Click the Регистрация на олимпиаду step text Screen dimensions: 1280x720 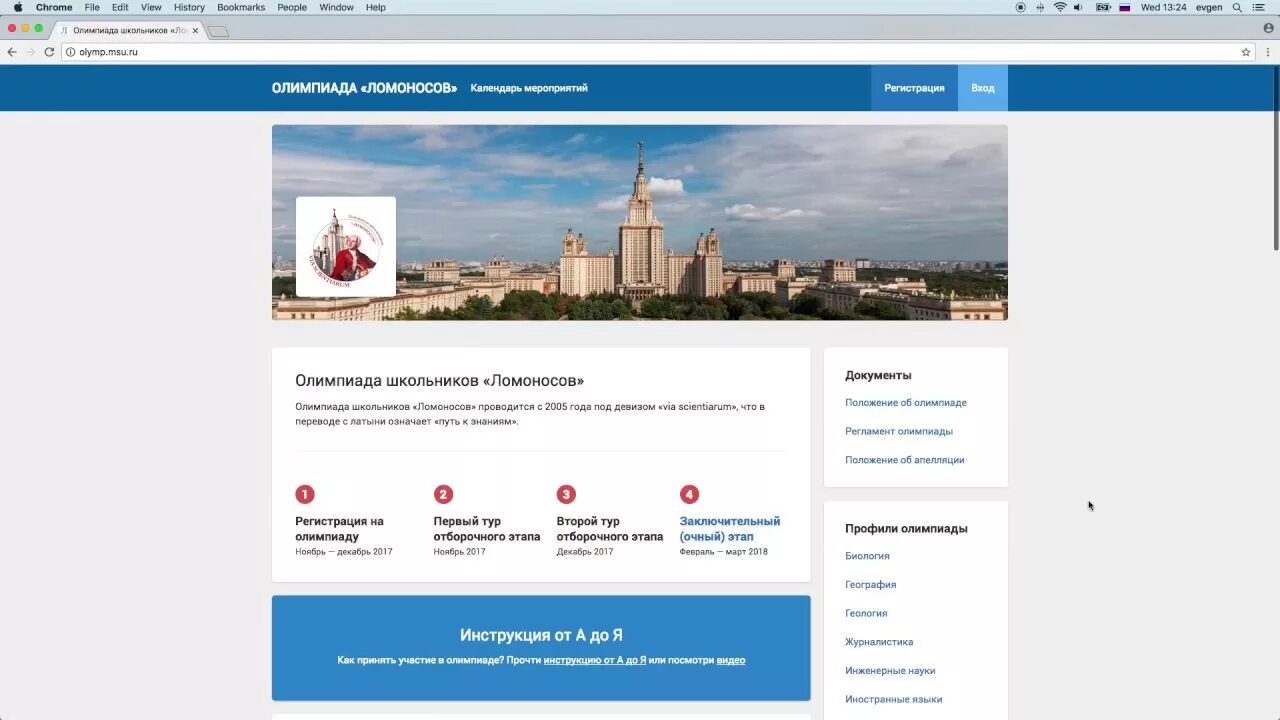point(339,529)
